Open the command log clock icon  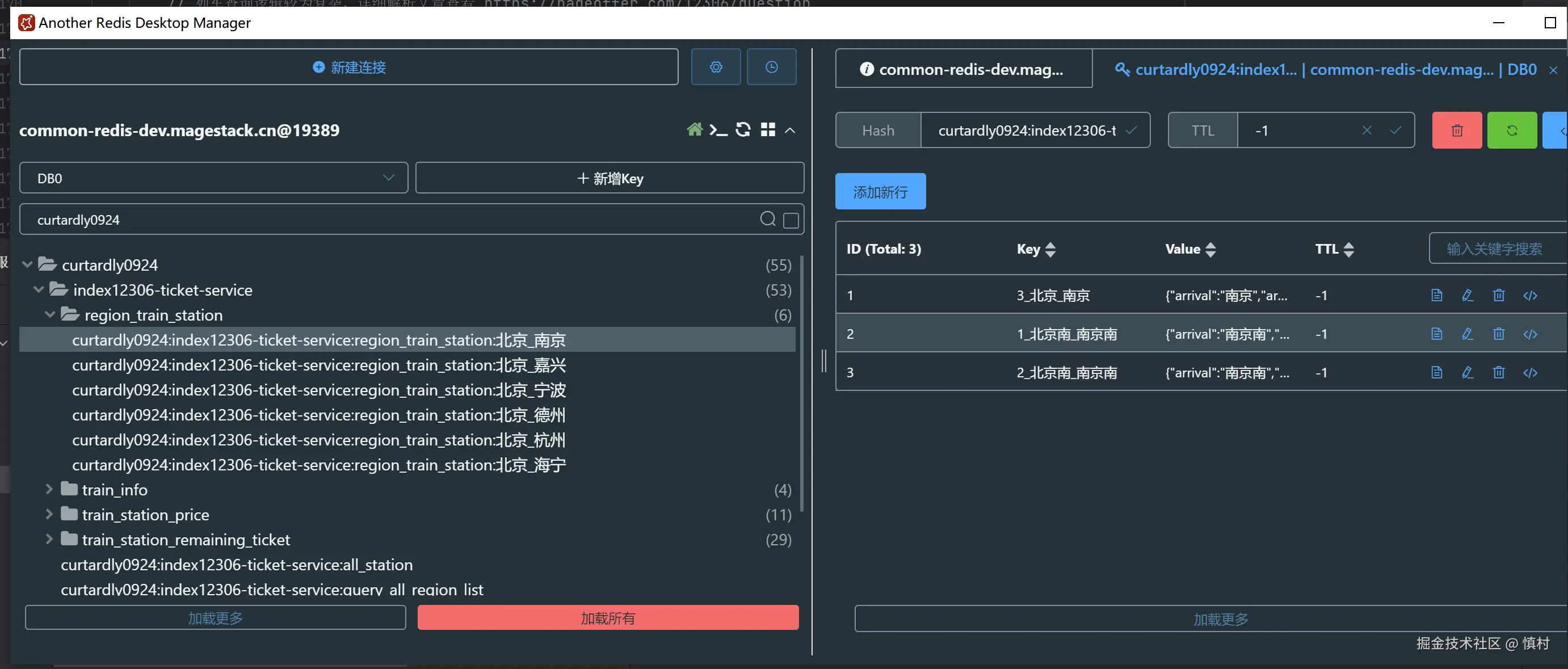click(x=771, y=67)
